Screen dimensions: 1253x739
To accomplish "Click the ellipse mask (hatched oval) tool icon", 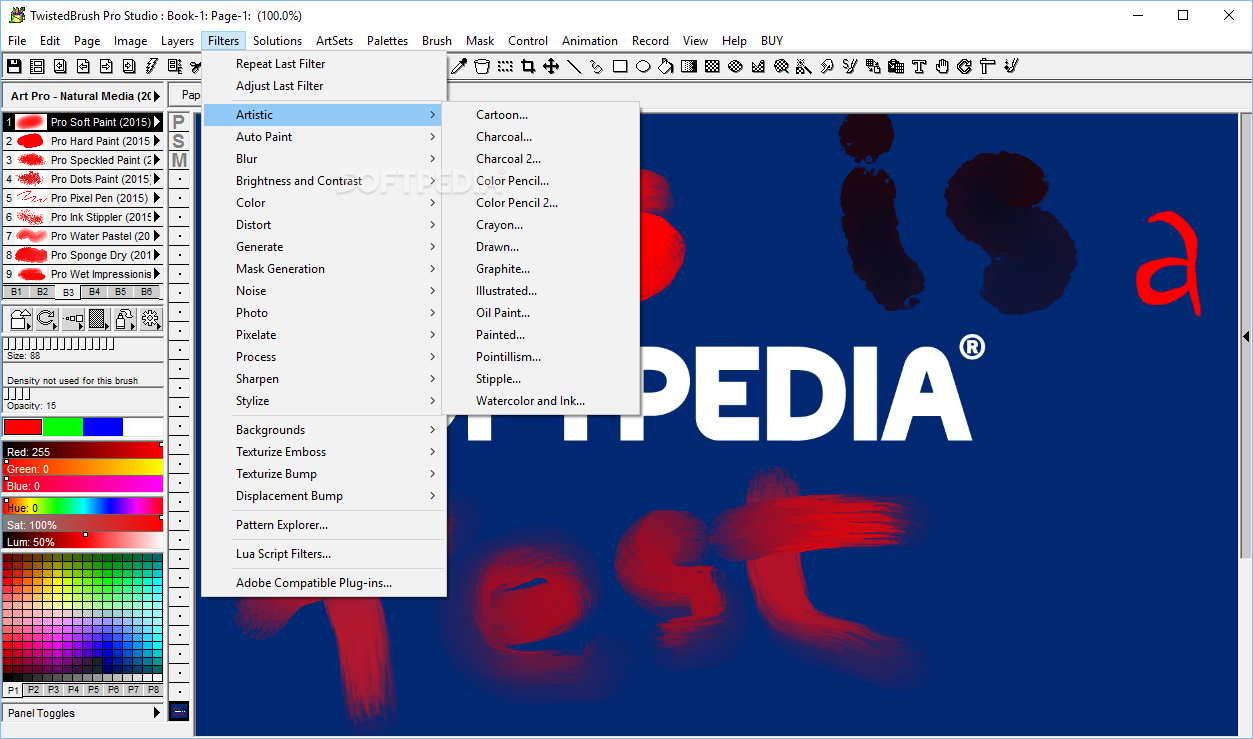I will pos(734,66).
